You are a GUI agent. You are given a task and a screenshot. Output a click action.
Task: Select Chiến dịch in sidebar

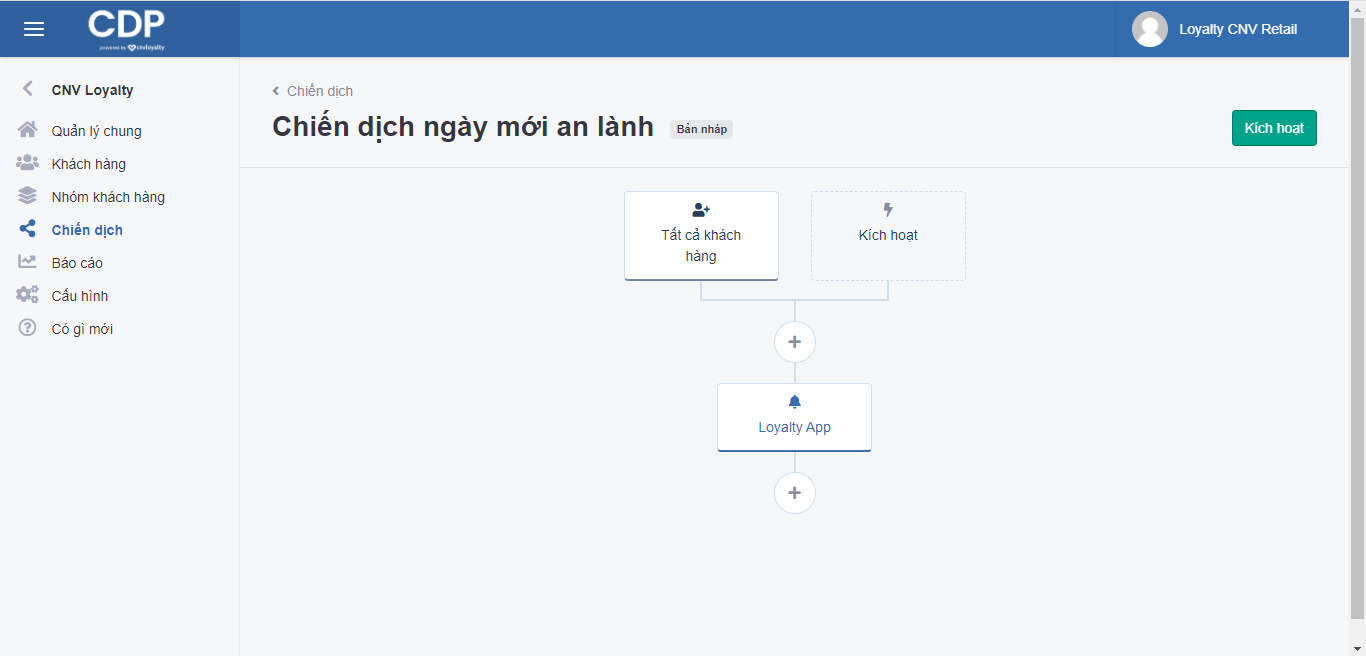tap(87, 230)
